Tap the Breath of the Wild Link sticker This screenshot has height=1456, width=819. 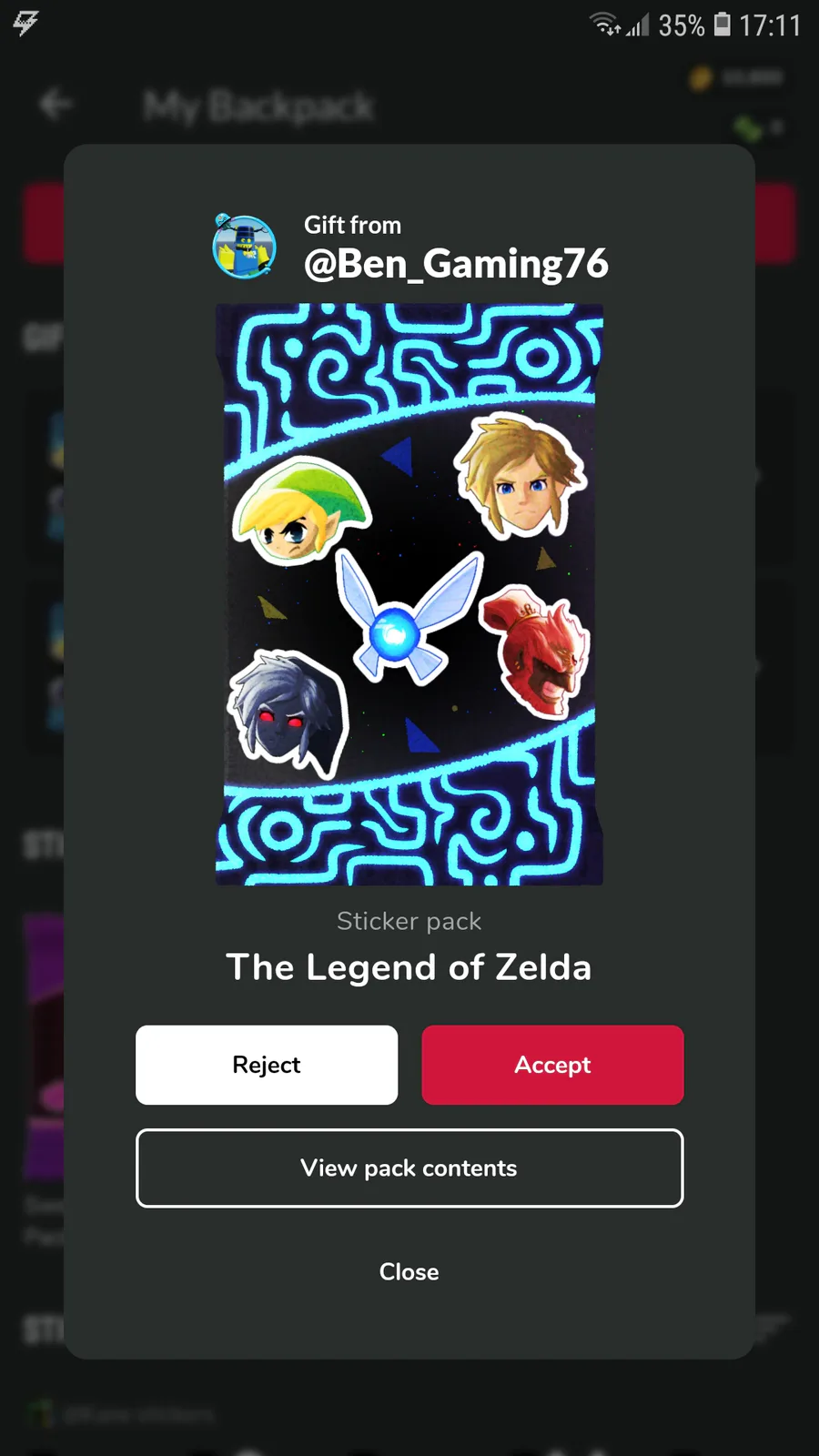pyautogui.click(x=521, y=475)
